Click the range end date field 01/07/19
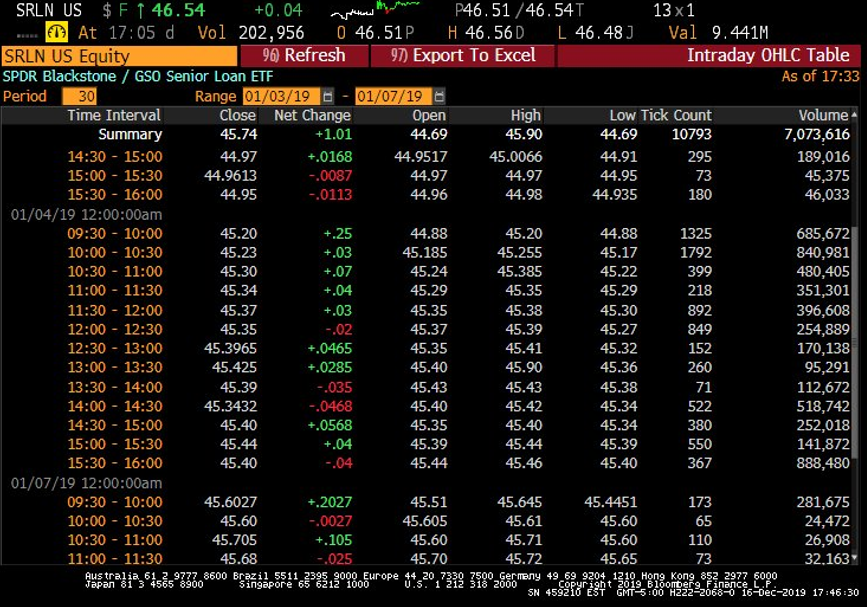This screenshot has height=607, width=867. 393,97
